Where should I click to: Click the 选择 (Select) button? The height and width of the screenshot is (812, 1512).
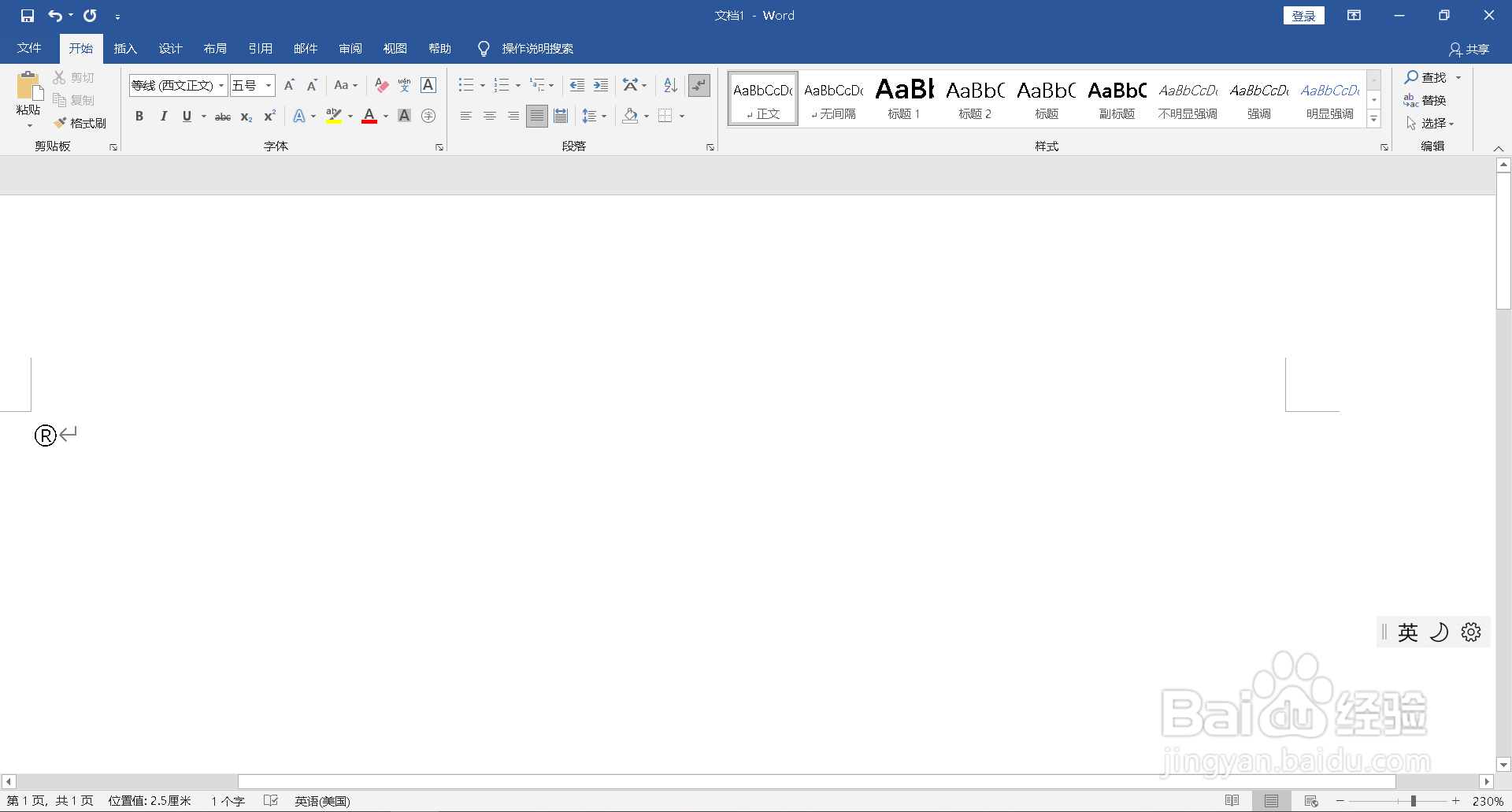[x=1429, y=123]
